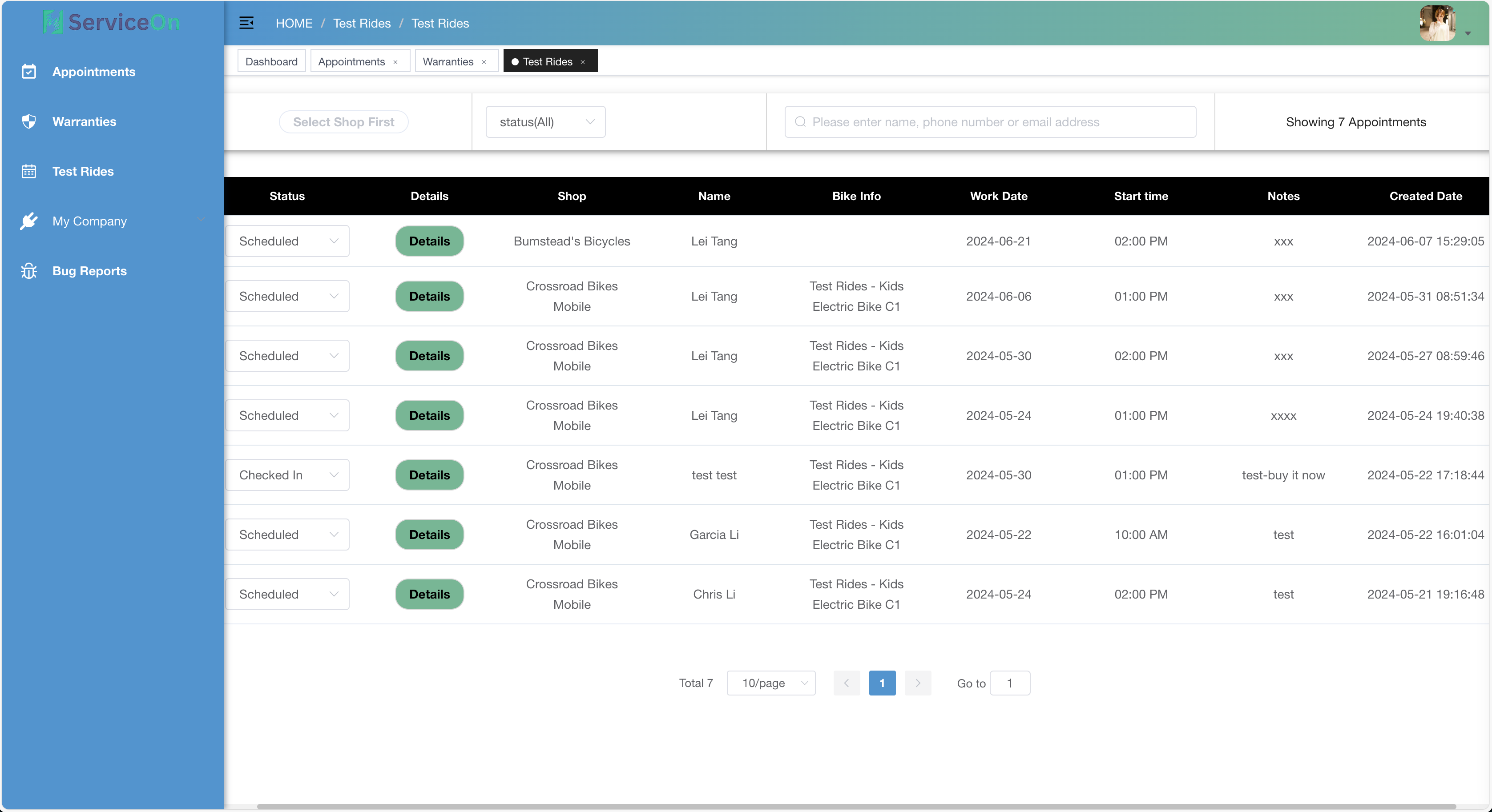
Task: Click the name, phone or email search field
Action: (990, 122)
